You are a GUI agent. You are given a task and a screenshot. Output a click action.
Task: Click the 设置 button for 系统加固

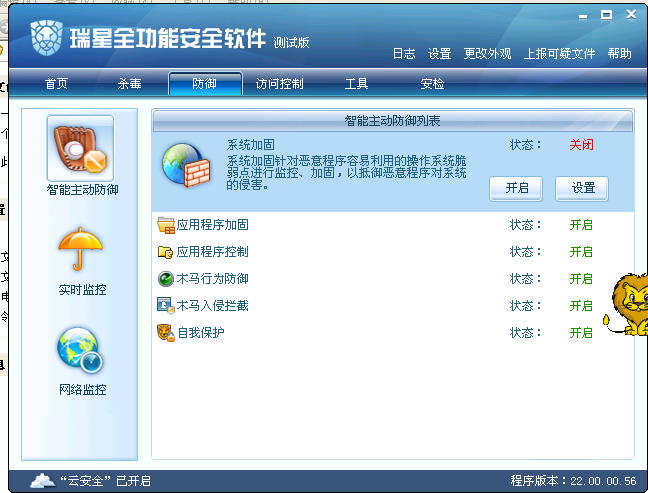pos(582,188)
